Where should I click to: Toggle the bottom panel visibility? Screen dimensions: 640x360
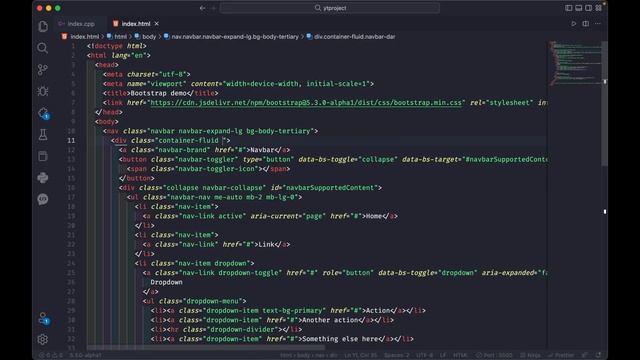[x=579, y=8]
